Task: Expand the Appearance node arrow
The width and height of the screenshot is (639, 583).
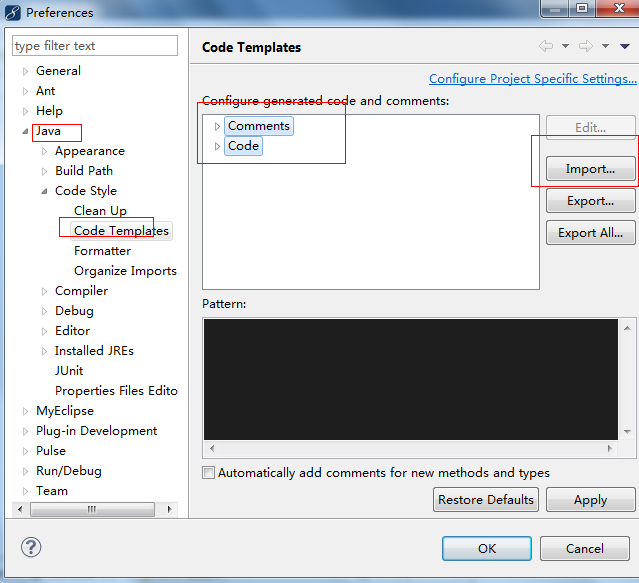Action: (44, 152)
